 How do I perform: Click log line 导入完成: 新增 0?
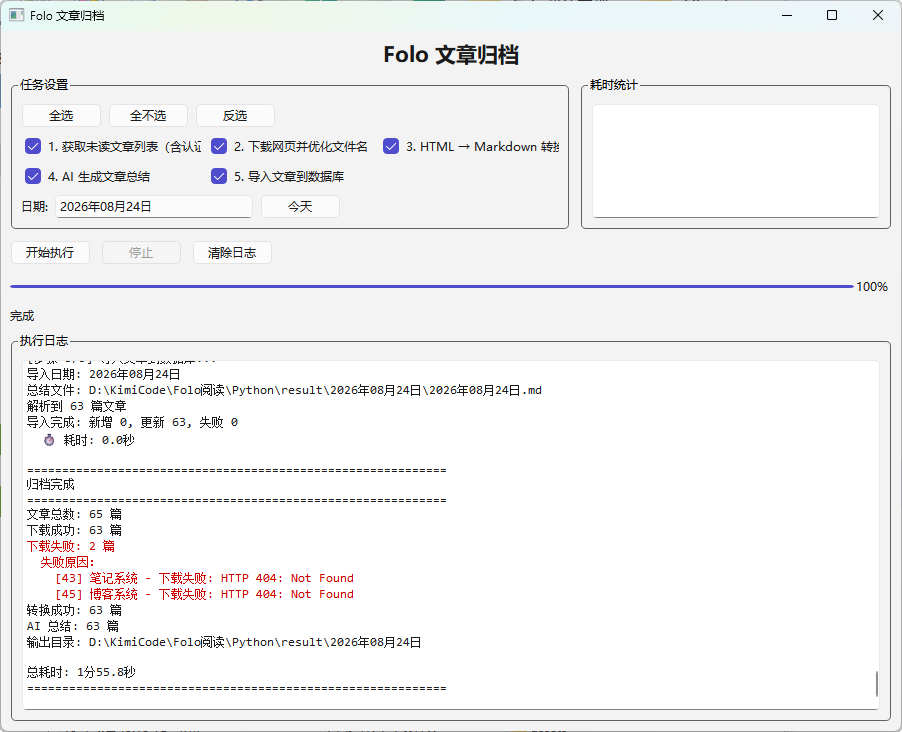pos(132,422)
